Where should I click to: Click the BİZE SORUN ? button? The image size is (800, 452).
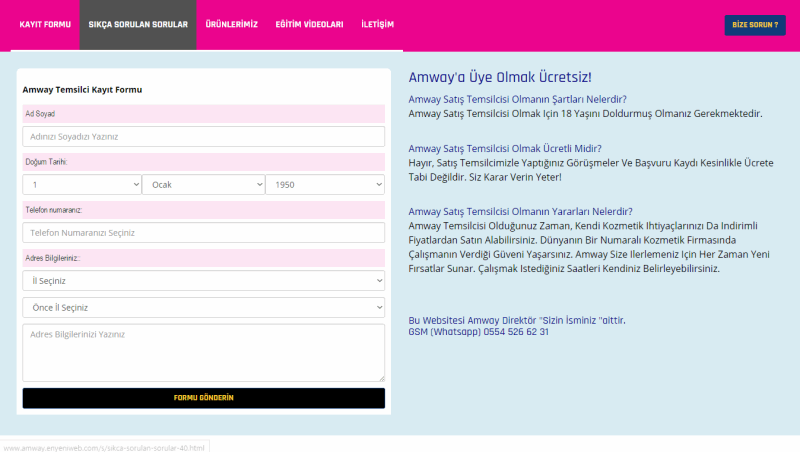pos(755,25)
